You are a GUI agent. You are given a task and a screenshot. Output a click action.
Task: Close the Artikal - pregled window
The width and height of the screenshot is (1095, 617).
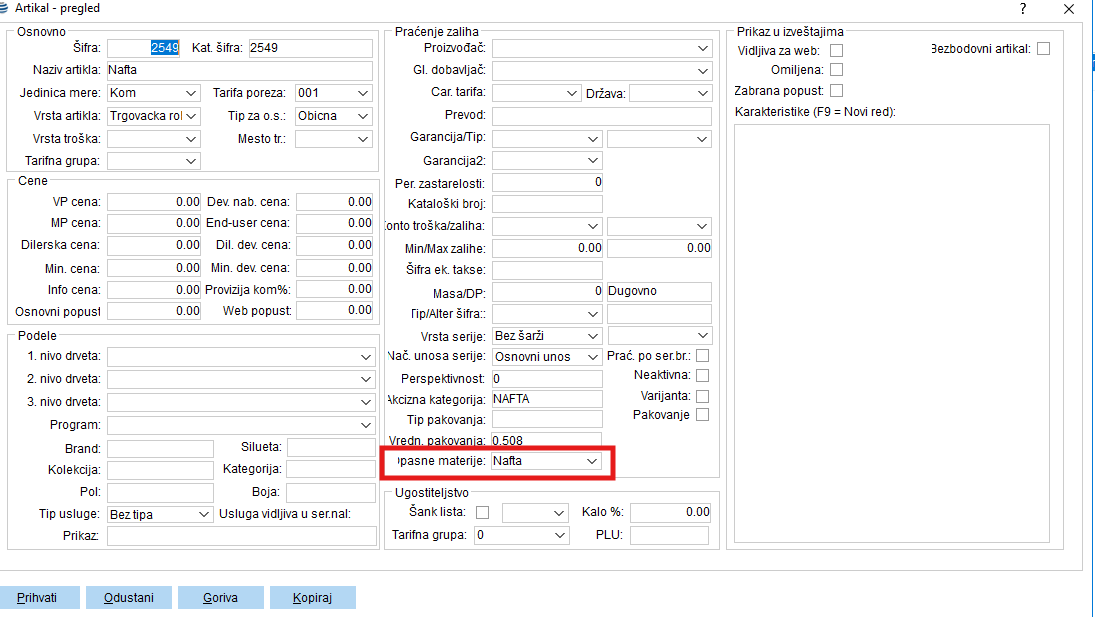tap(1069, 9)
